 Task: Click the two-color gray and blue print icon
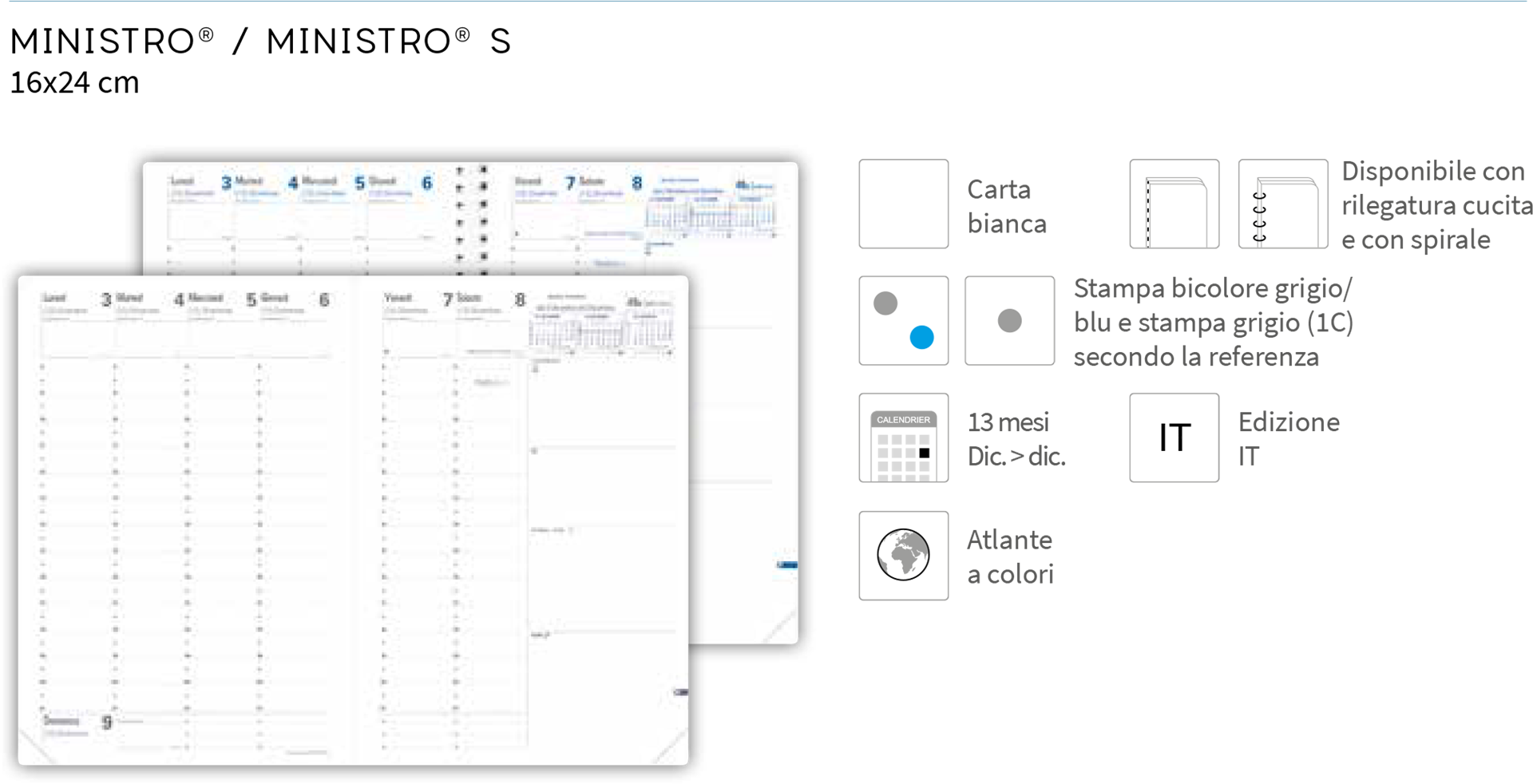[903, 321]
